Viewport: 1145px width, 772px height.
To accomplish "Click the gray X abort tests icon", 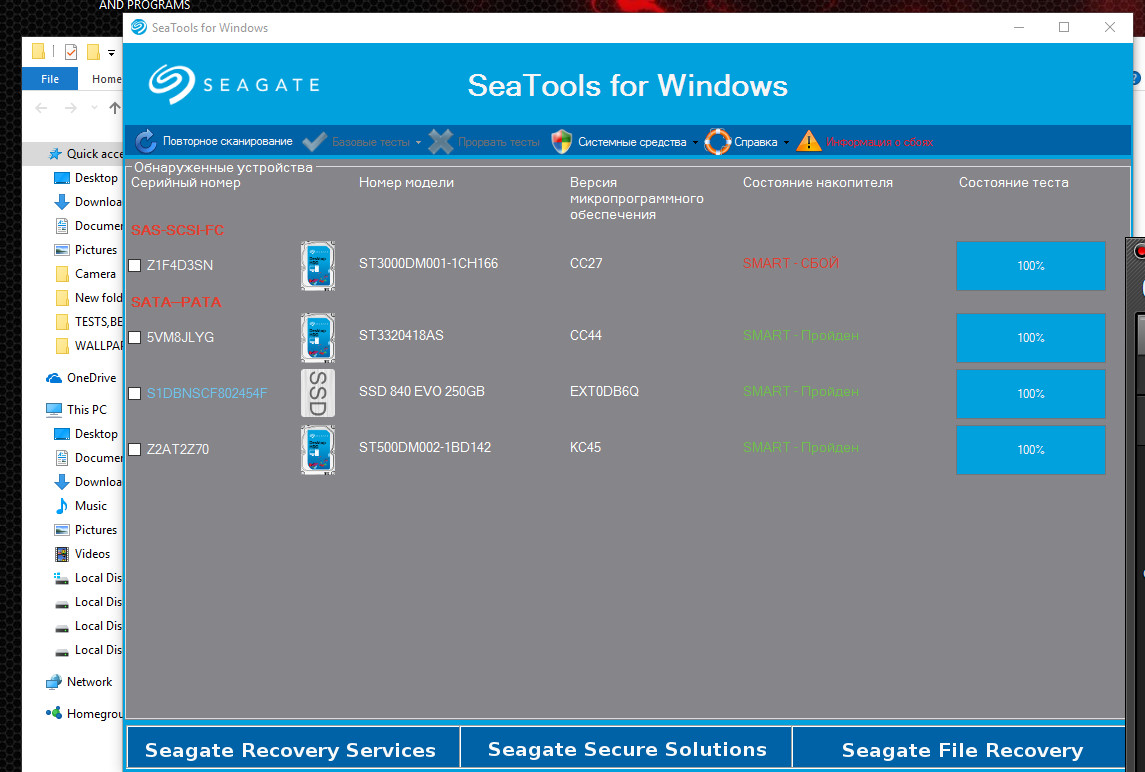I will click(x=440, y=142).
